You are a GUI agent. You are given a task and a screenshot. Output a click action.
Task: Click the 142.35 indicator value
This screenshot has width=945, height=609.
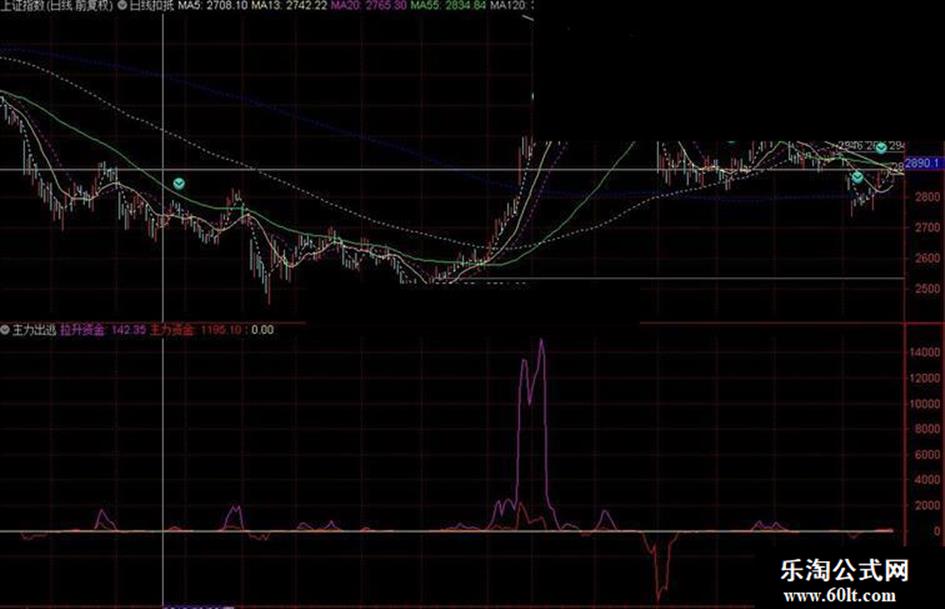(x=129, y=330)
